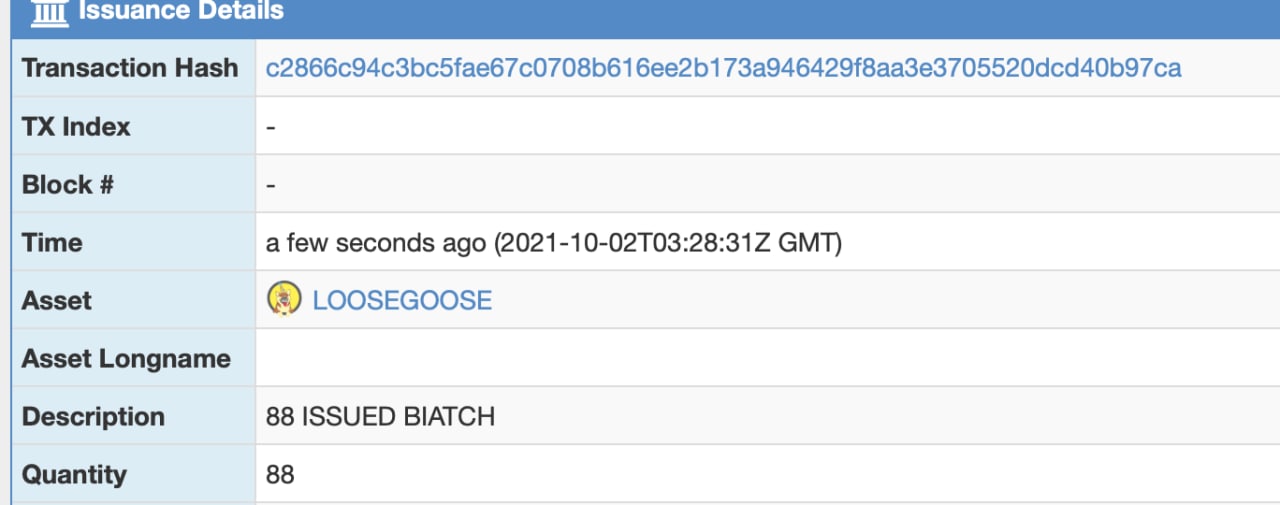The width and height of the screenshot is (1280, 505).
Task: Select the Block # row label
Action: pos(67,185)
